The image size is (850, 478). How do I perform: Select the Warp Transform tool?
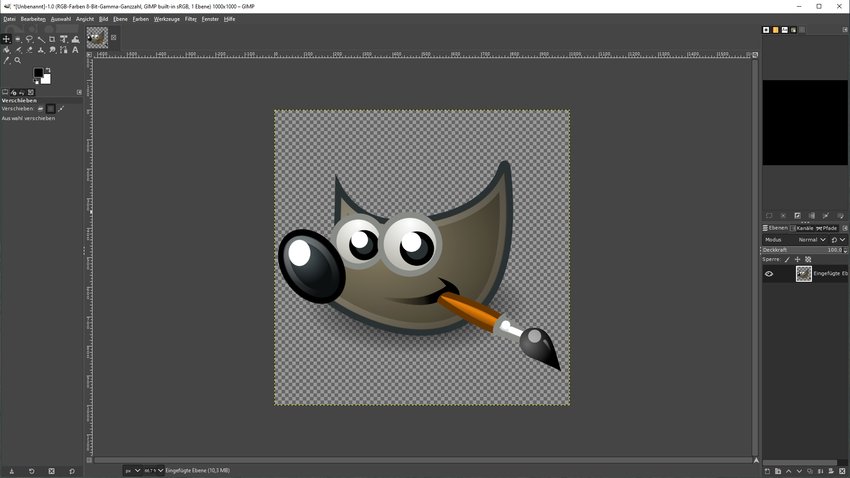(x=75, y=39)
